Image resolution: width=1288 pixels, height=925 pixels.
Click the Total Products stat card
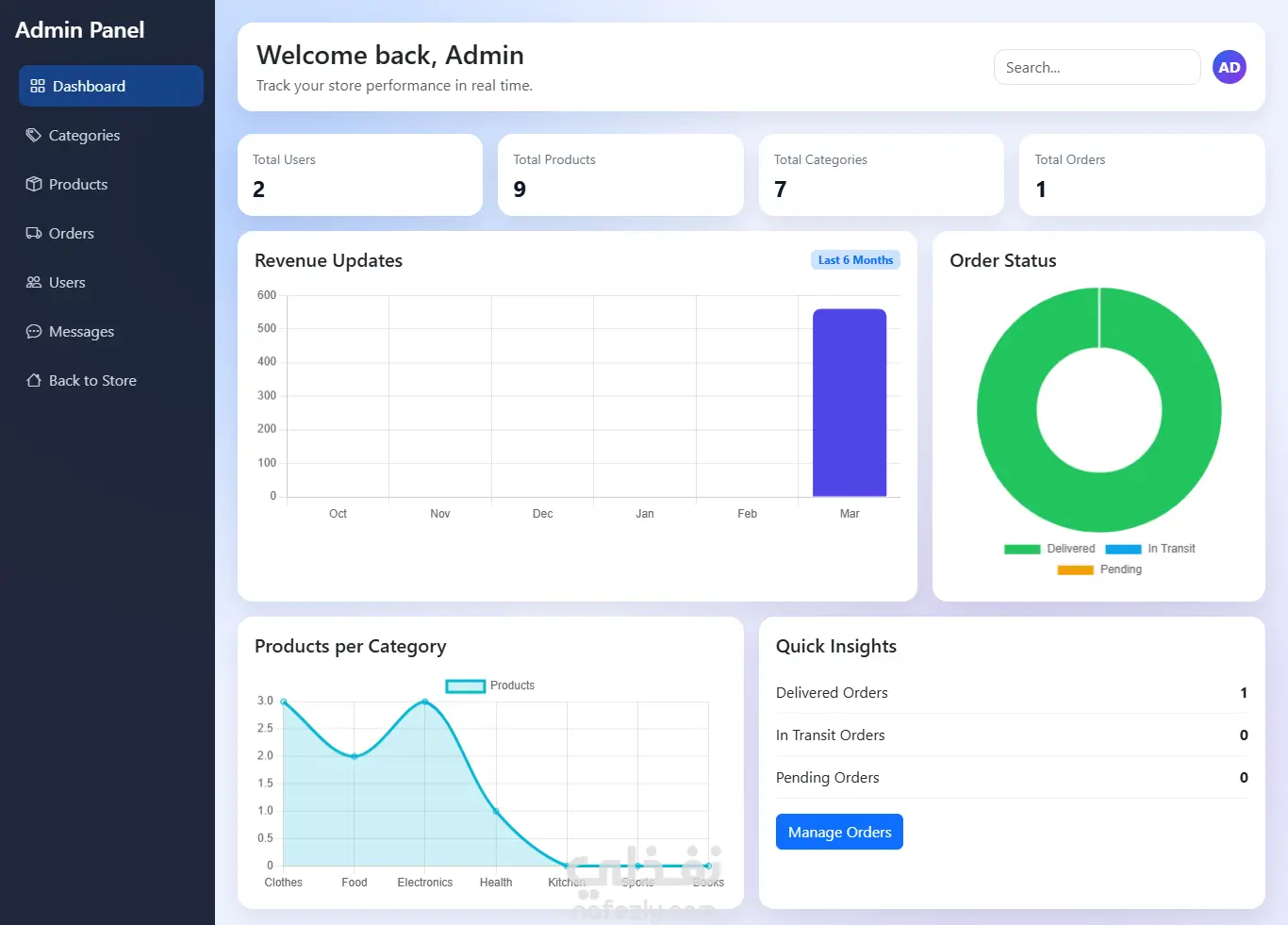tap(620, 175)
